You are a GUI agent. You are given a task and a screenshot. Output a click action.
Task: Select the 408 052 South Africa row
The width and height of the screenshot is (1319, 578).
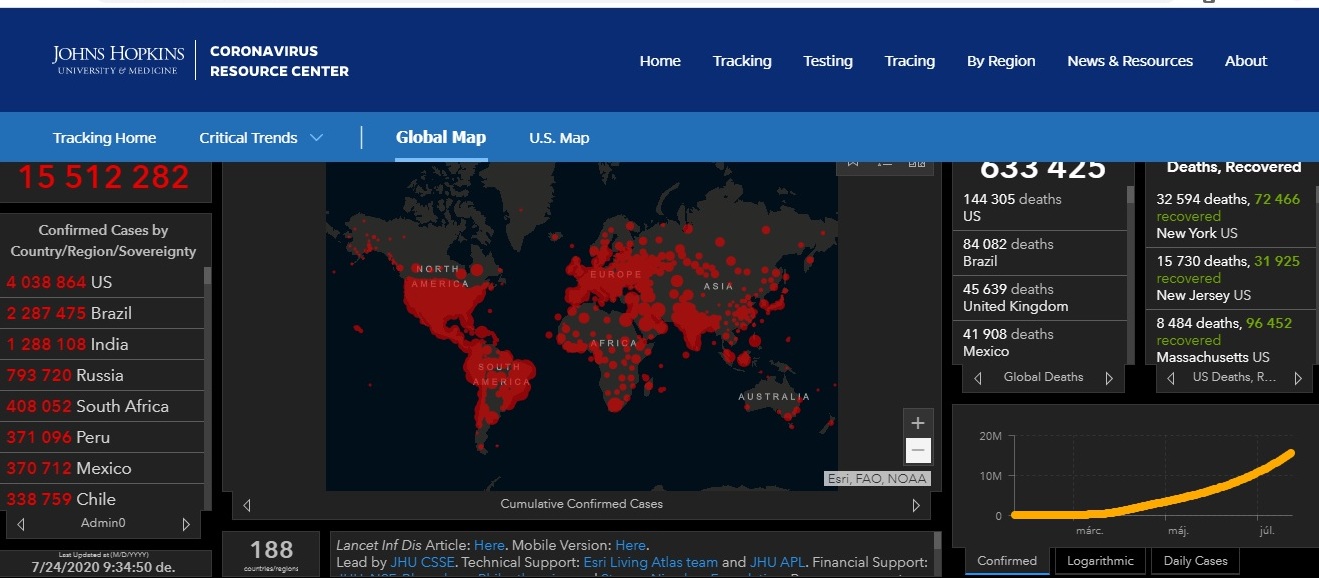(x=103, y=406)
